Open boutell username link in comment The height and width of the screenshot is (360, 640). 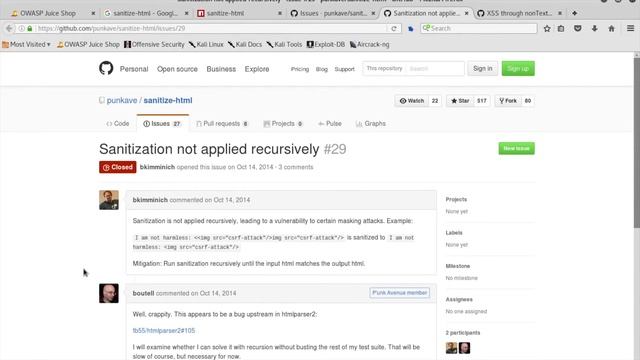coord(143,293)
